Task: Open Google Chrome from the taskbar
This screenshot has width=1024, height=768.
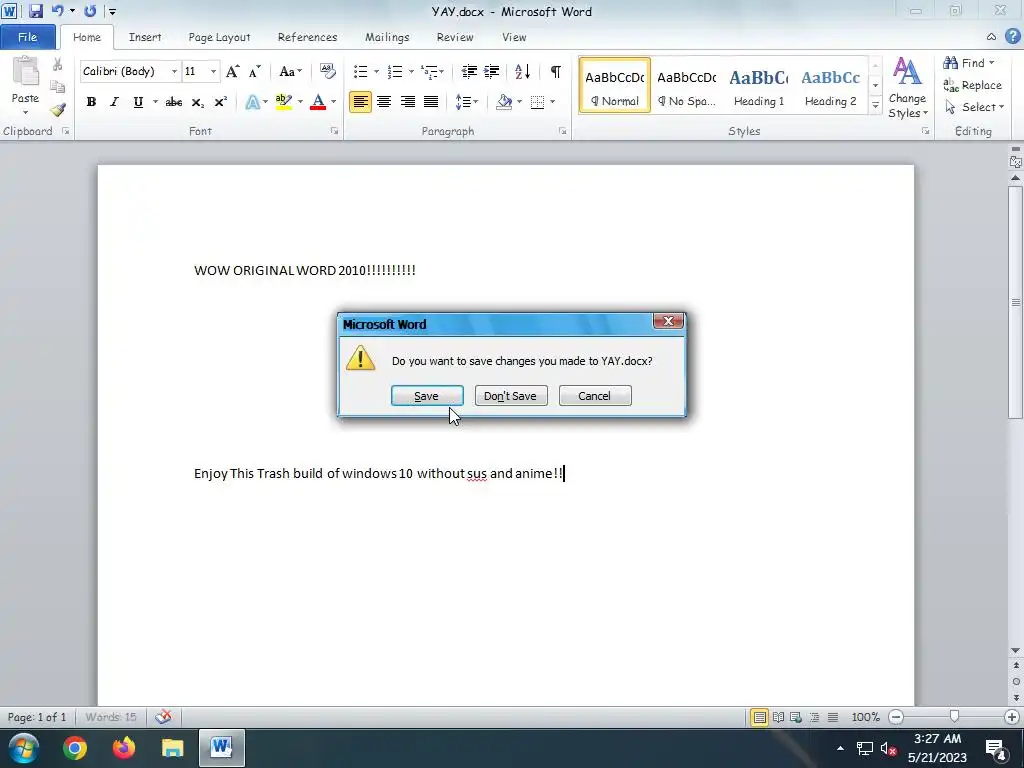Action: 74,748
